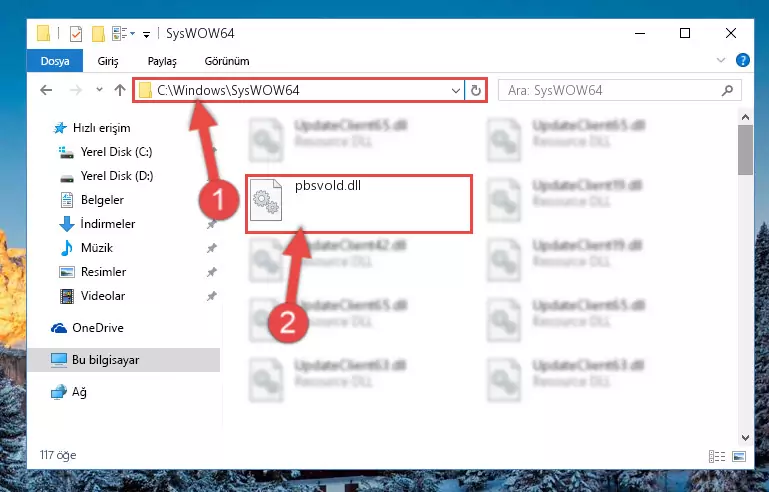
Task: Click the New folder quick access icon
Action: click(x=98, y=34)
